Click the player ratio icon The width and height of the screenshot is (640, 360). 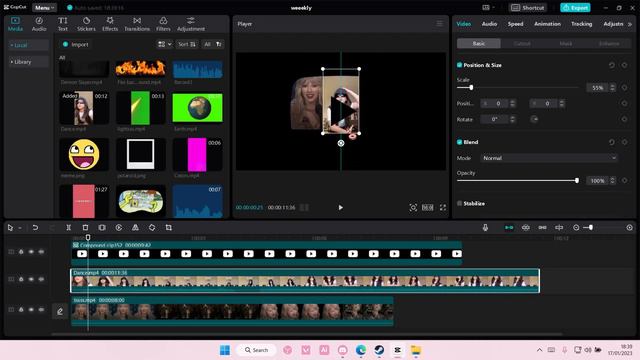tap(427, 207)
